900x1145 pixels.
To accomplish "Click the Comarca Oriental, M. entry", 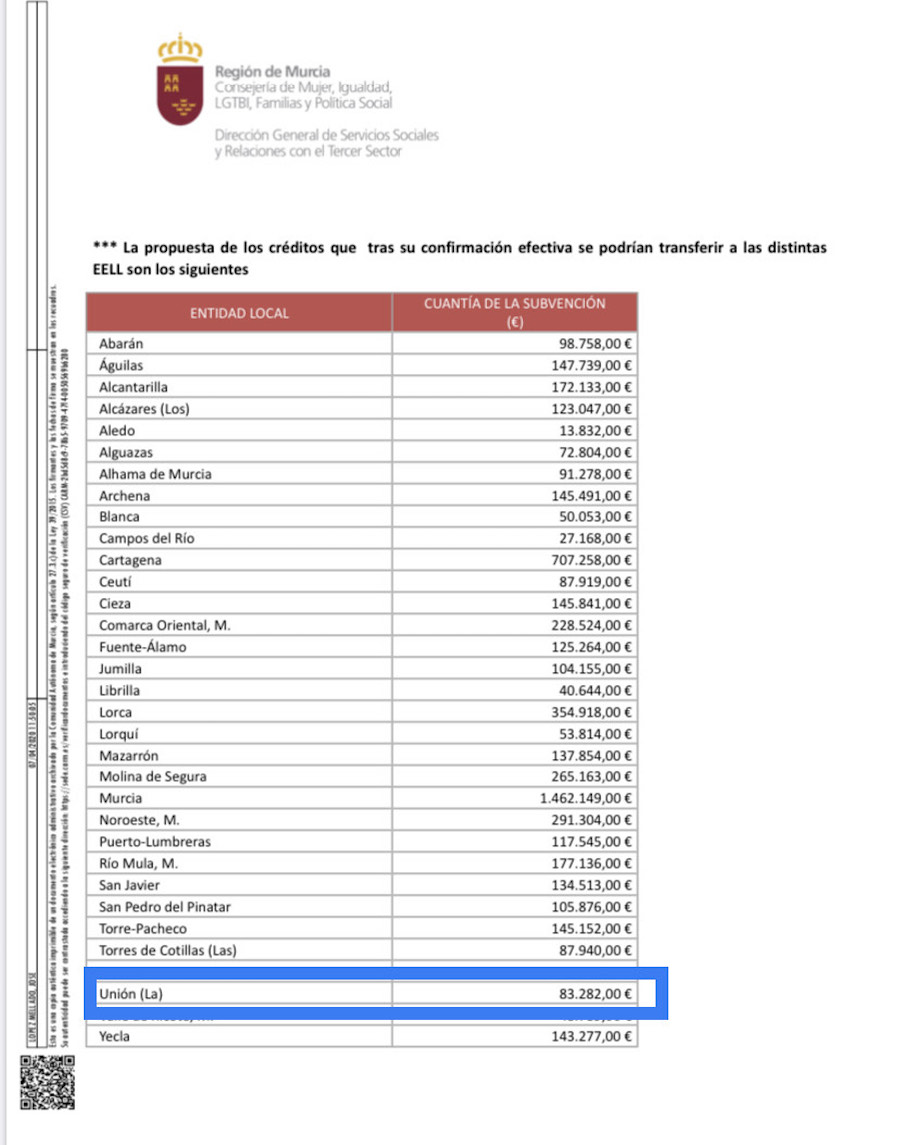I will (165, 625).
